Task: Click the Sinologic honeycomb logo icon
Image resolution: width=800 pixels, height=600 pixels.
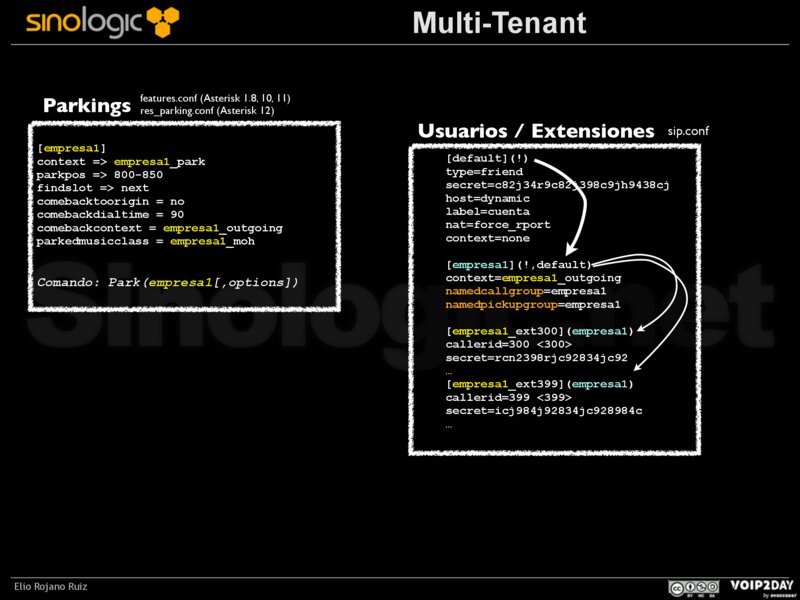Action: click(x=162, y=21)
